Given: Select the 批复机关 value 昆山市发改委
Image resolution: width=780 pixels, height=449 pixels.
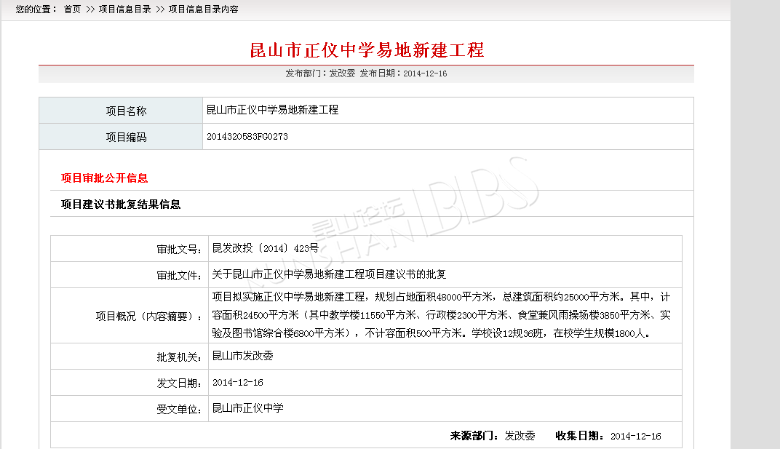Looking at the screenshot, I should (242, 355).
